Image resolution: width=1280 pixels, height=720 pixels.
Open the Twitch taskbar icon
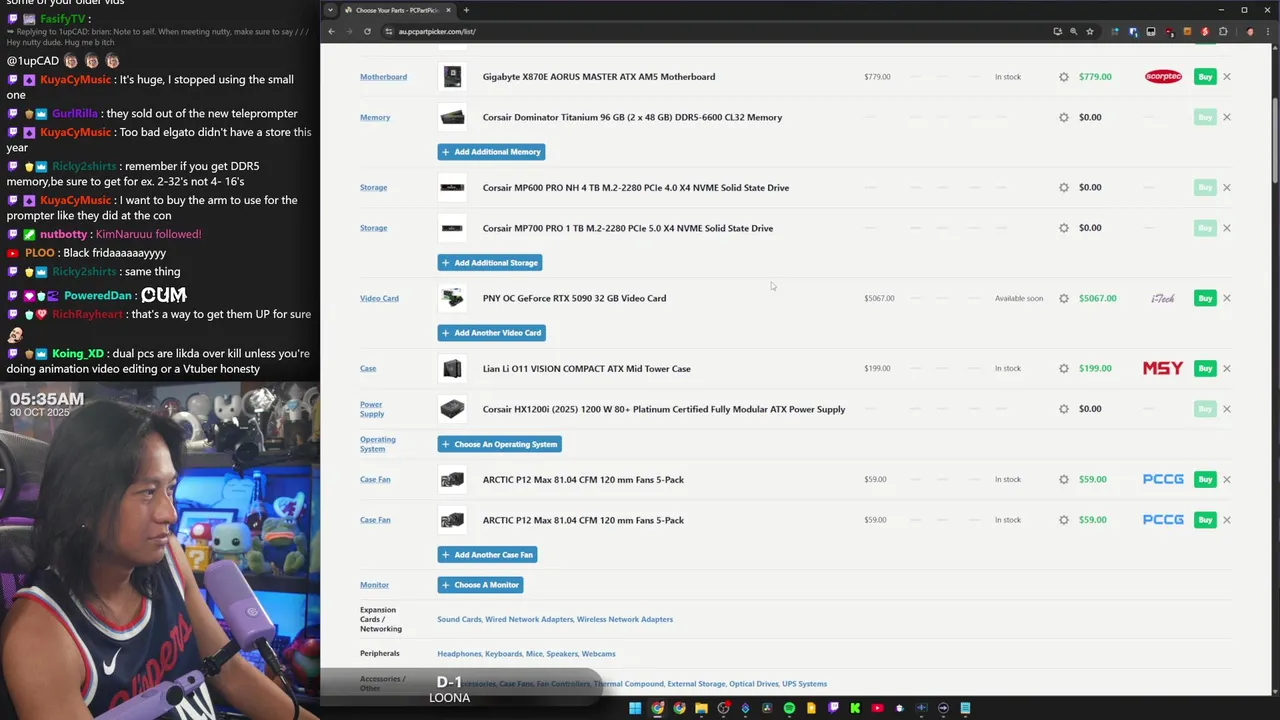click(833, 708)
